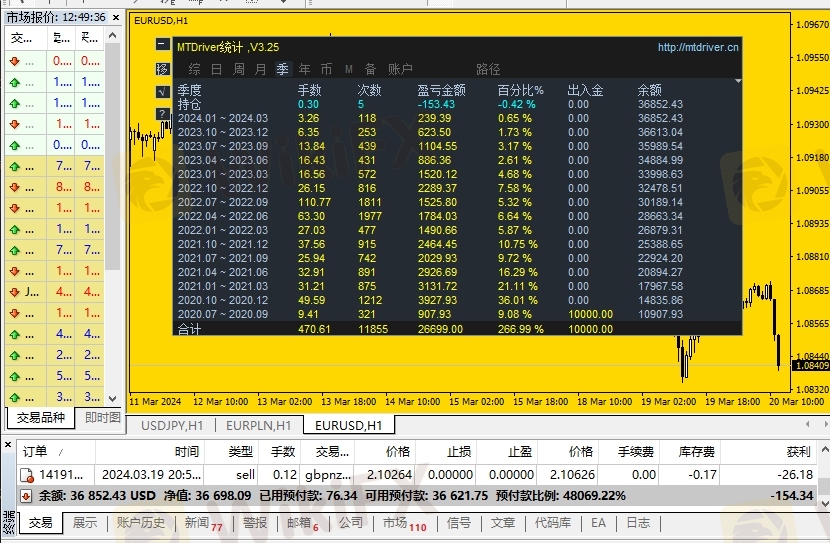This screenshot has height=543, width=830.
Task: Open the 信号 signals tab
Action: [459, 523]
